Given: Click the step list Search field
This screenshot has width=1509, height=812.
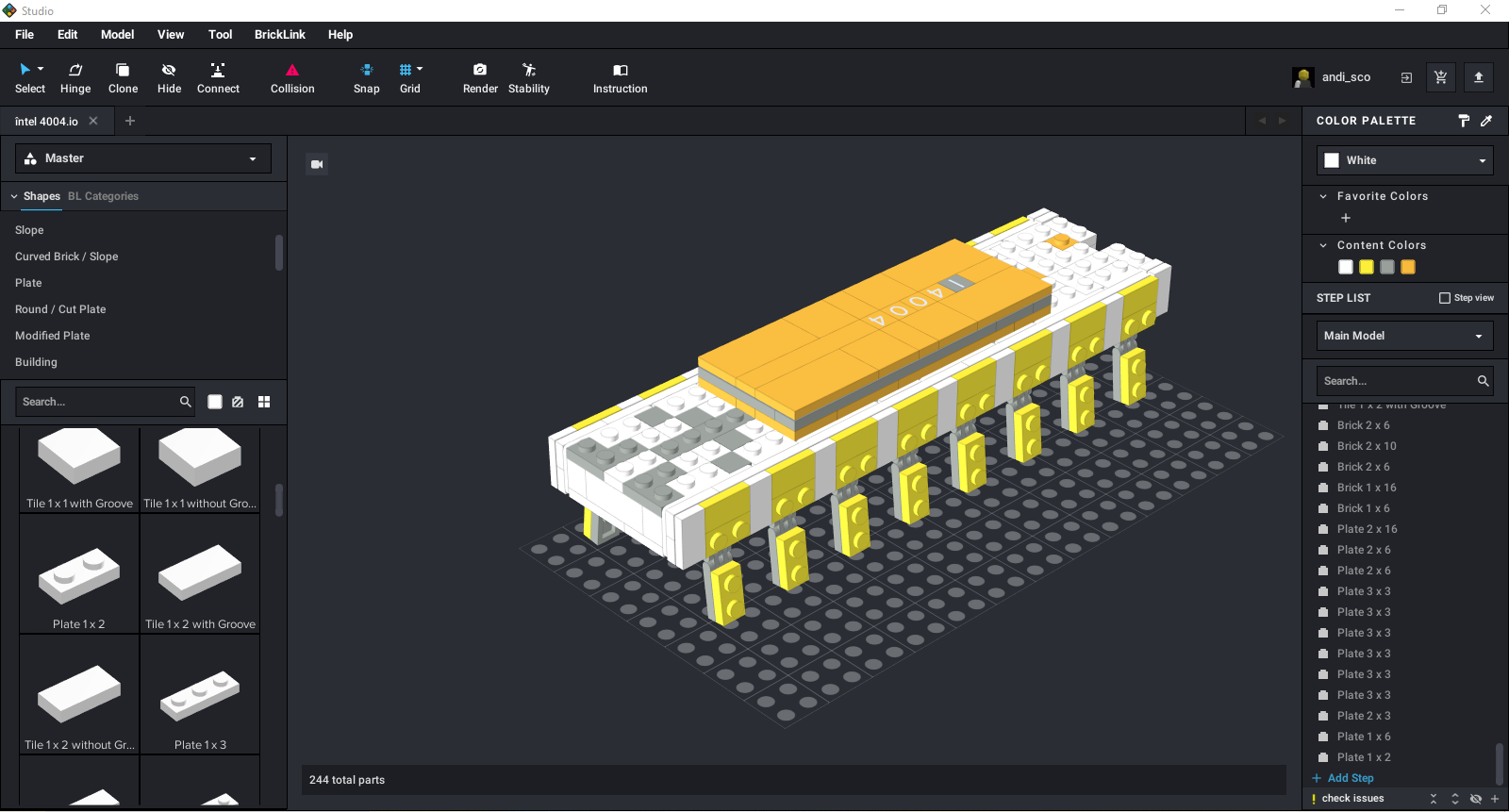Looking at the screenshot, I should 1396,381.
